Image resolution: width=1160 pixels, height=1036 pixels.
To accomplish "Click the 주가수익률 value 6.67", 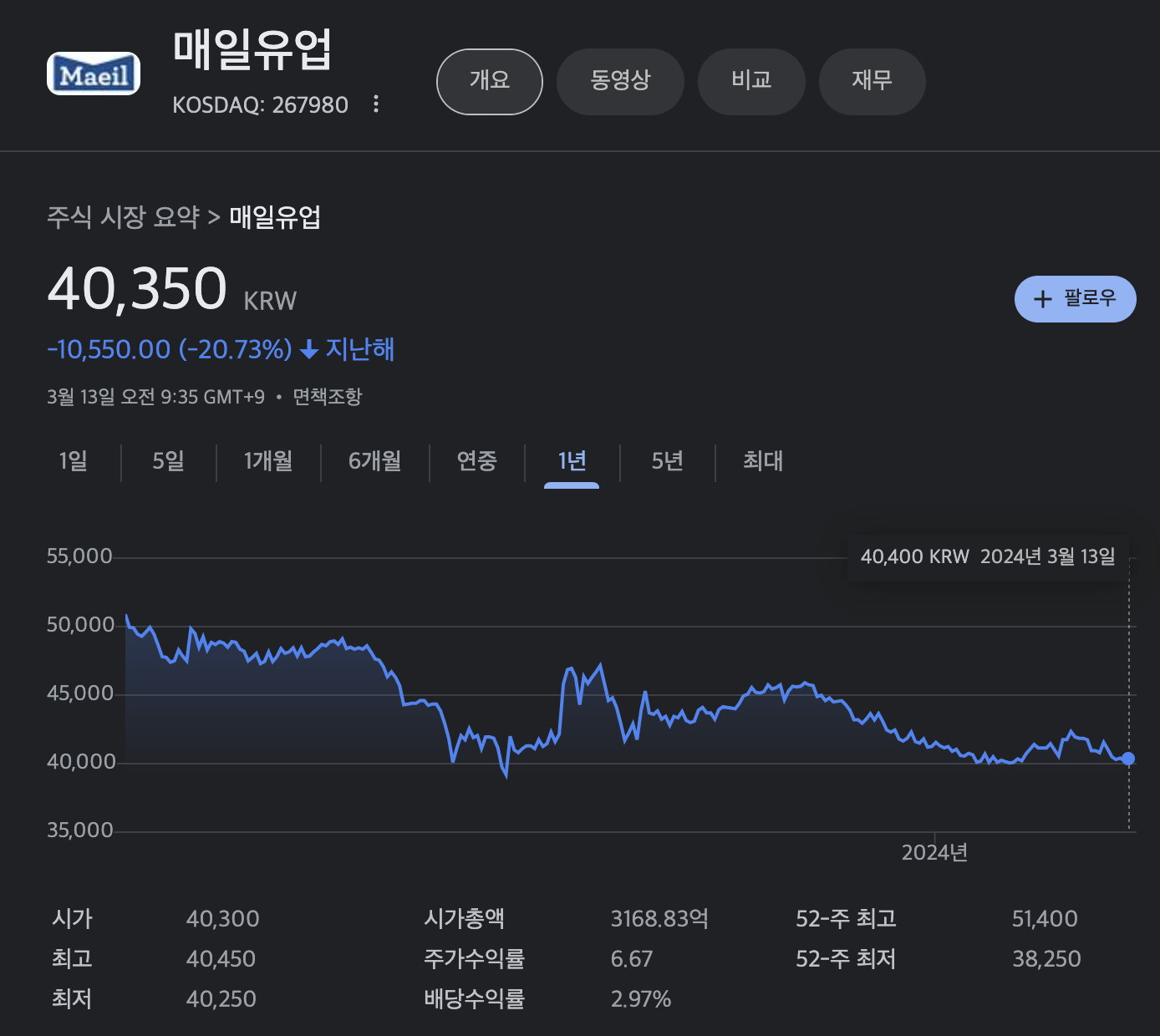I will [x=632, y=959].
